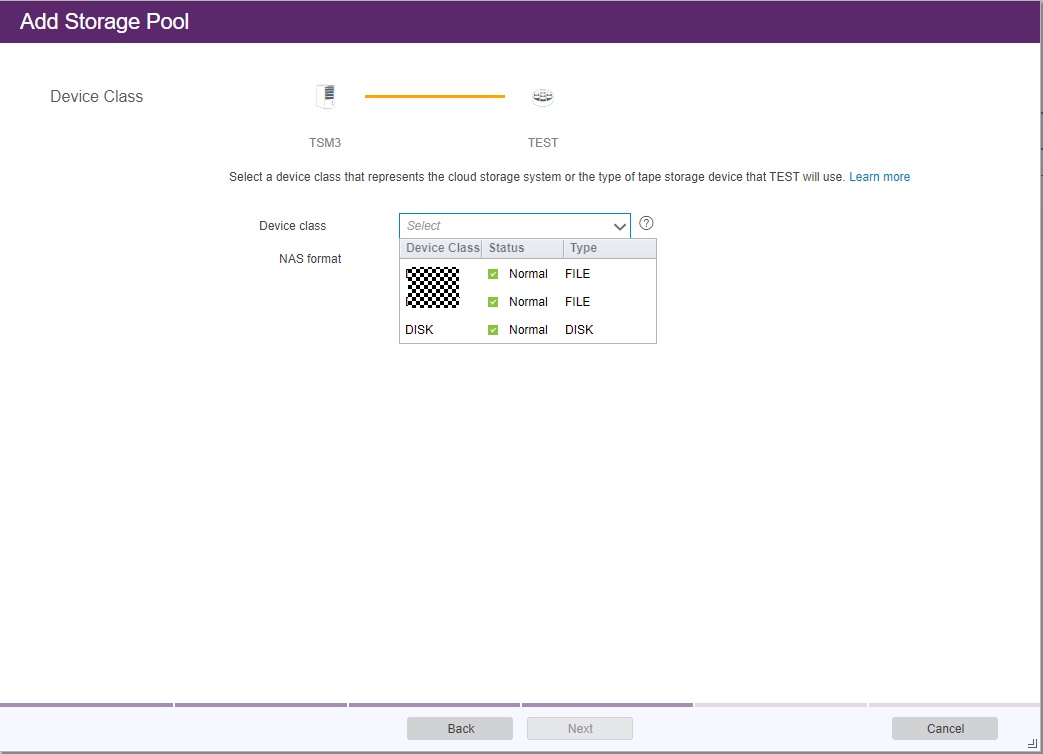Click the Cancel button
The height and width of the screenshot is (754, 1043).
(x=944, y=729)
